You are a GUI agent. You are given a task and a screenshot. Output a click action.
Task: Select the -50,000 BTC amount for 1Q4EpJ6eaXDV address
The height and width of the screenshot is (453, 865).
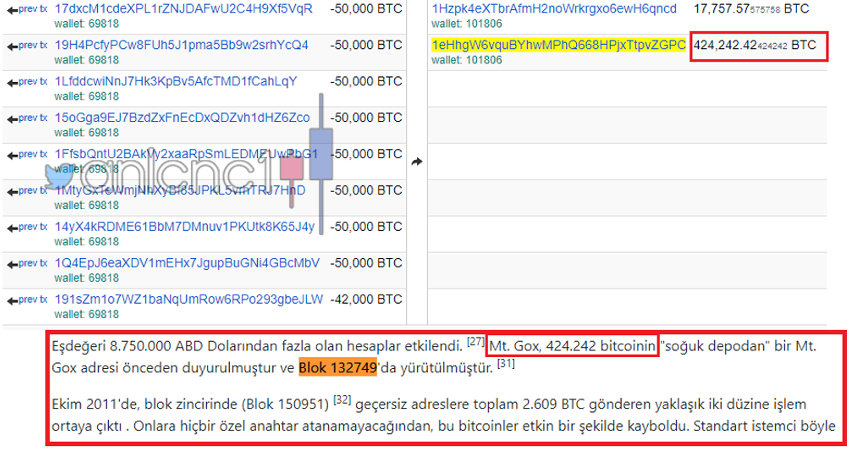tap(366, 264)
